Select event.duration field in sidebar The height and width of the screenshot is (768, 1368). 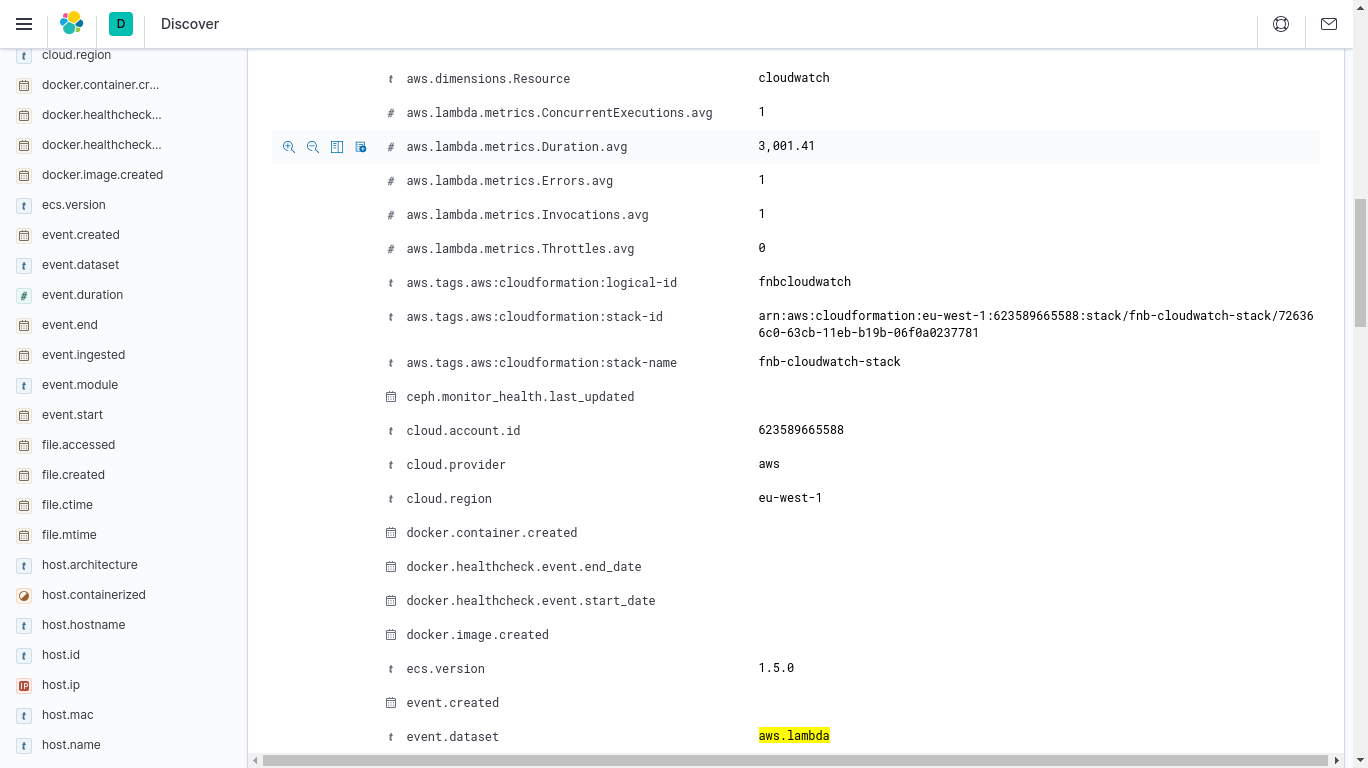click(x=82, y=295)
